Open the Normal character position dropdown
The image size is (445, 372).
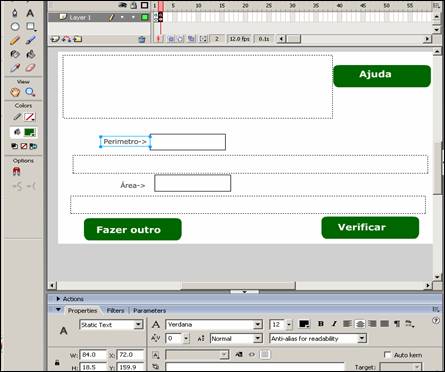click(x=258, y=339)
